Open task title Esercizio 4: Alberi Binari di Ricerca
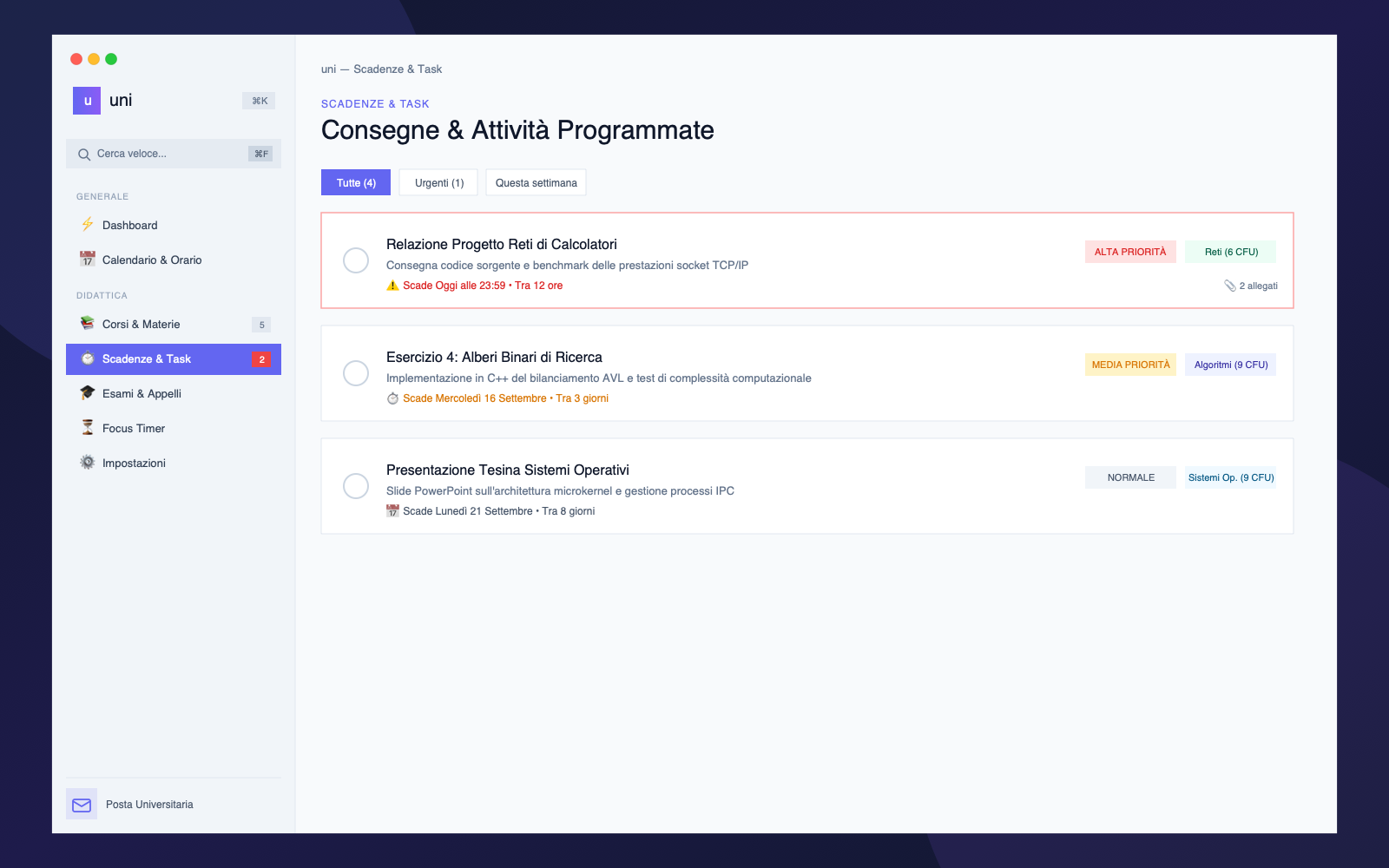The height and width of the screenshot is (868, 1389). (x=494, y=358)
